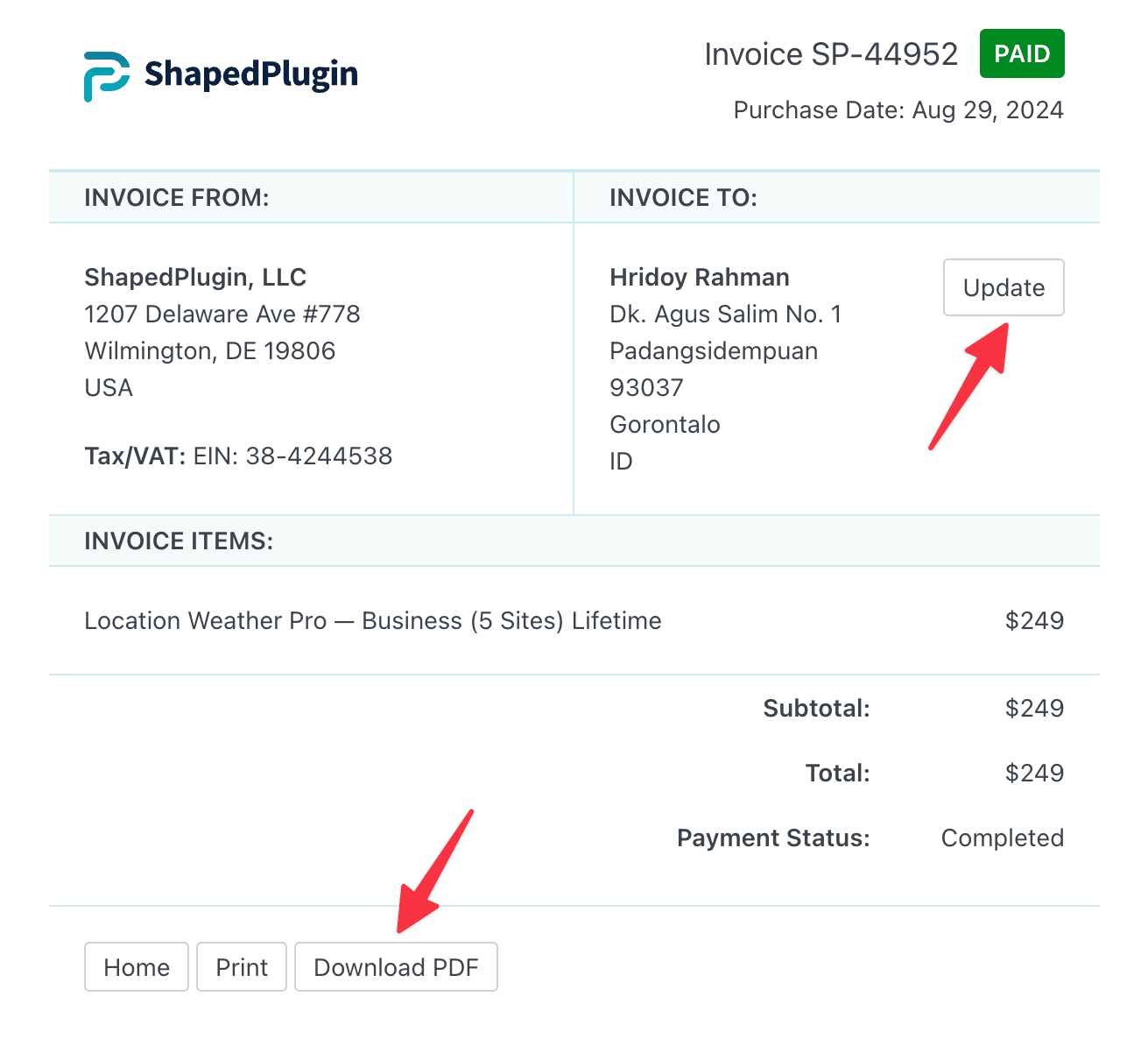Click the Total label

pos(837,774)
